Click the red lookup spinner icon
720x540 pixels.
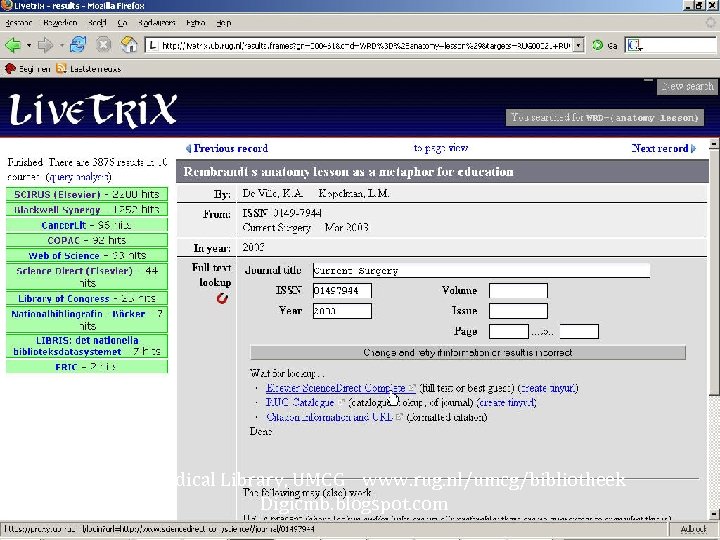(x=222, y=298)
